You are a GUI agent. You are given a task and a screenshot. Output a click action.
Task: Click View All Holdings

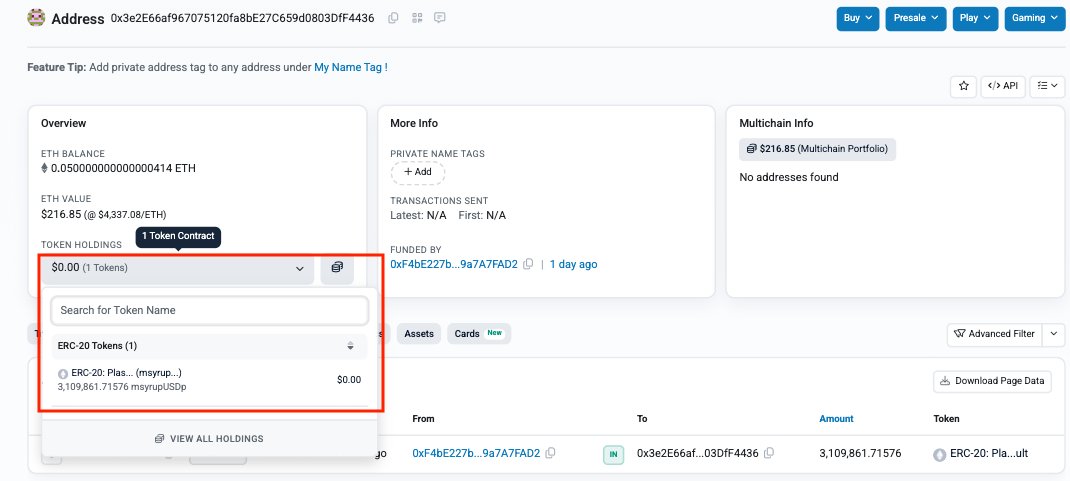(209, 438)
